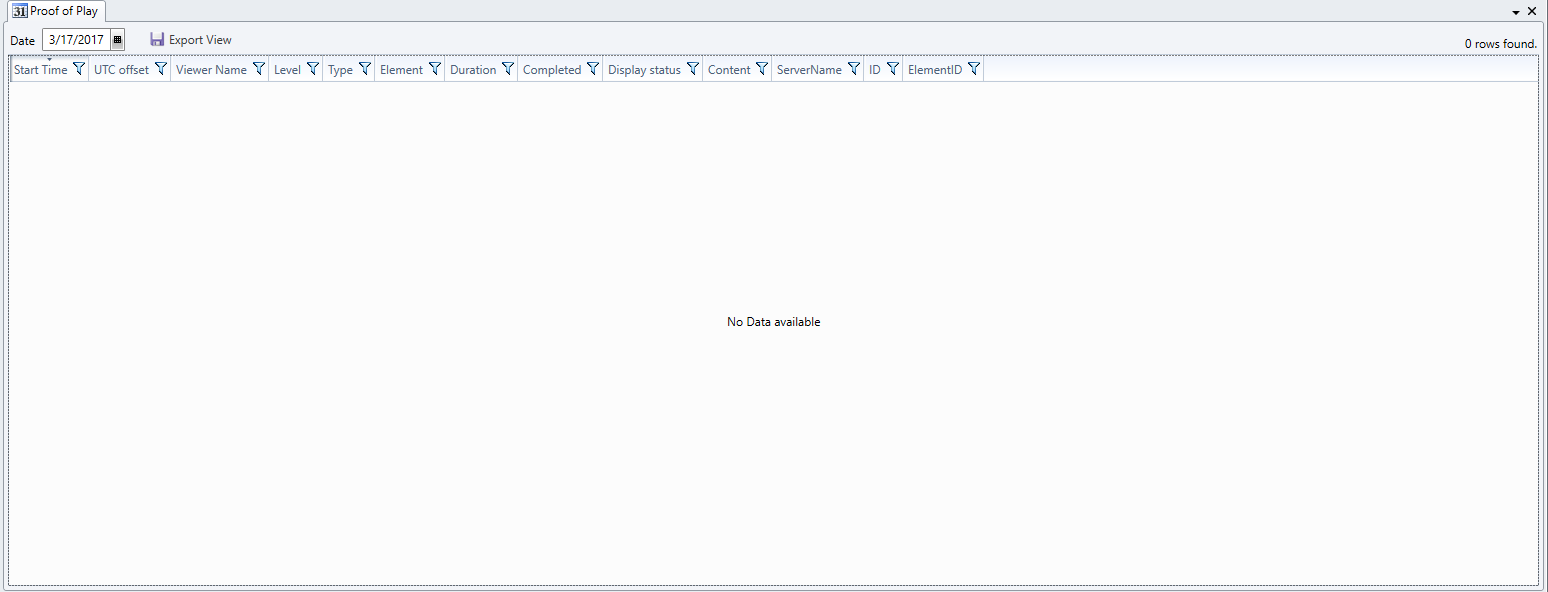The width and height of the screenshot is (1548, 592).
Task: Sort by ServerName column header
Action: pos(809,70)
